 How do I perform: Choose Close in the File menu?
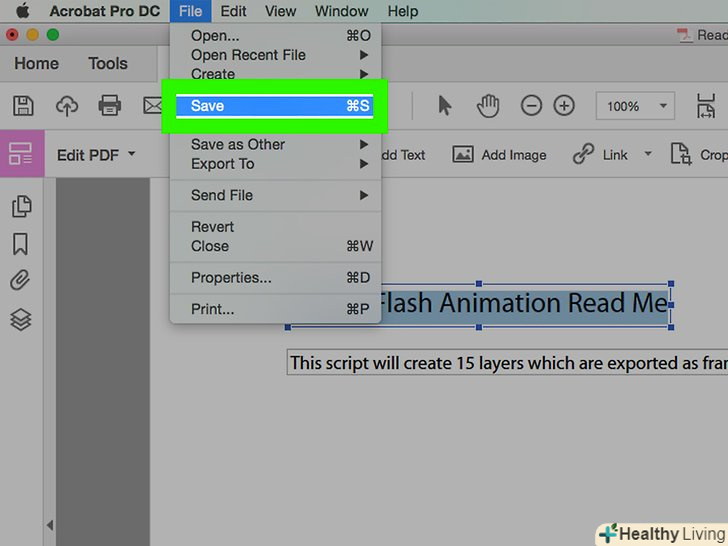pyautogui.click(x=276, y=246)
